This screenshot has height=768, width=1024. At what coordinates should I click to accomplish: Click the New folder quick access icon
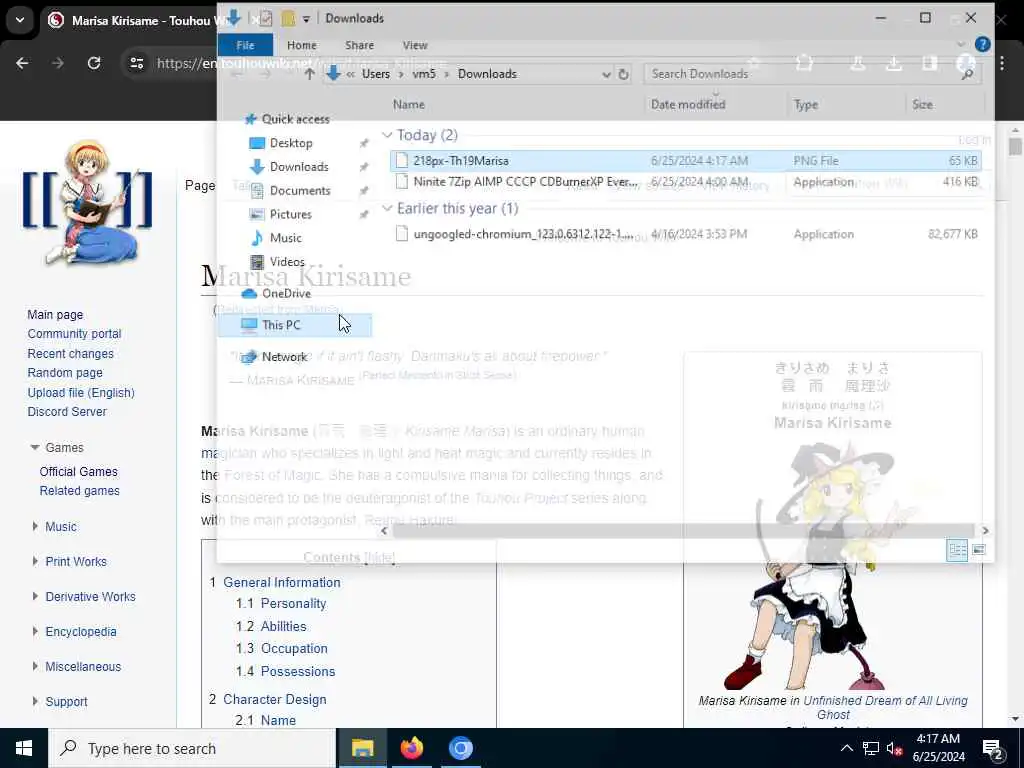(x=288, y=18)
